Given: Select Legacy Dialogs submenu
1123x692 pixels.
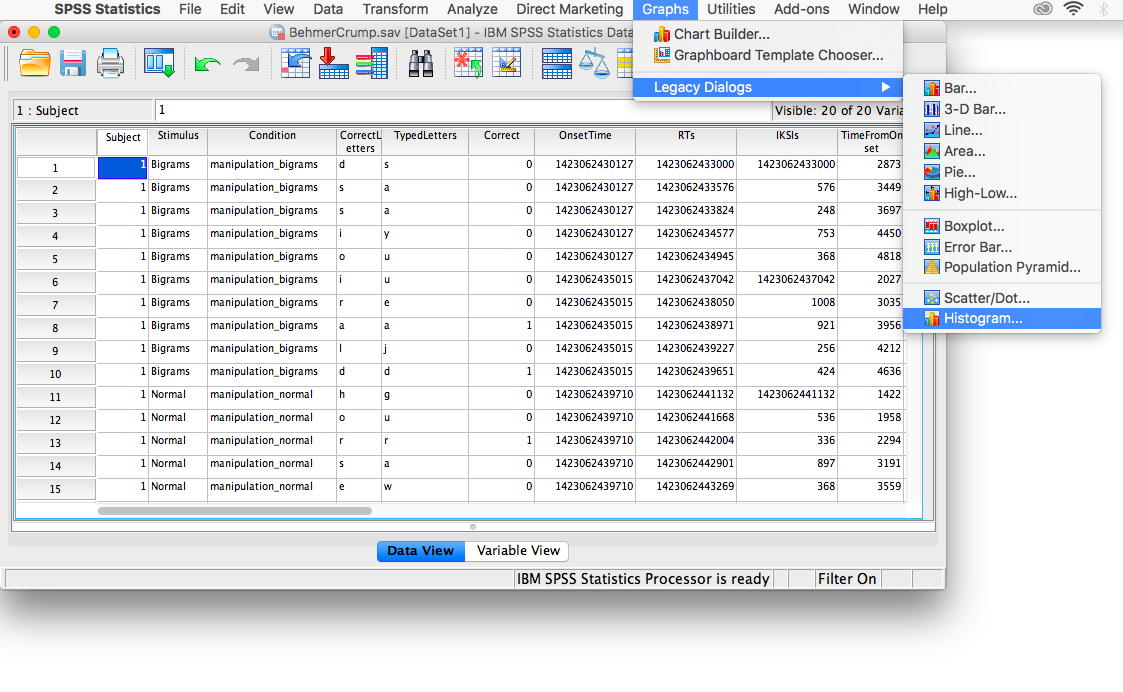Looking at the screenshot, I should click(768, 87).
